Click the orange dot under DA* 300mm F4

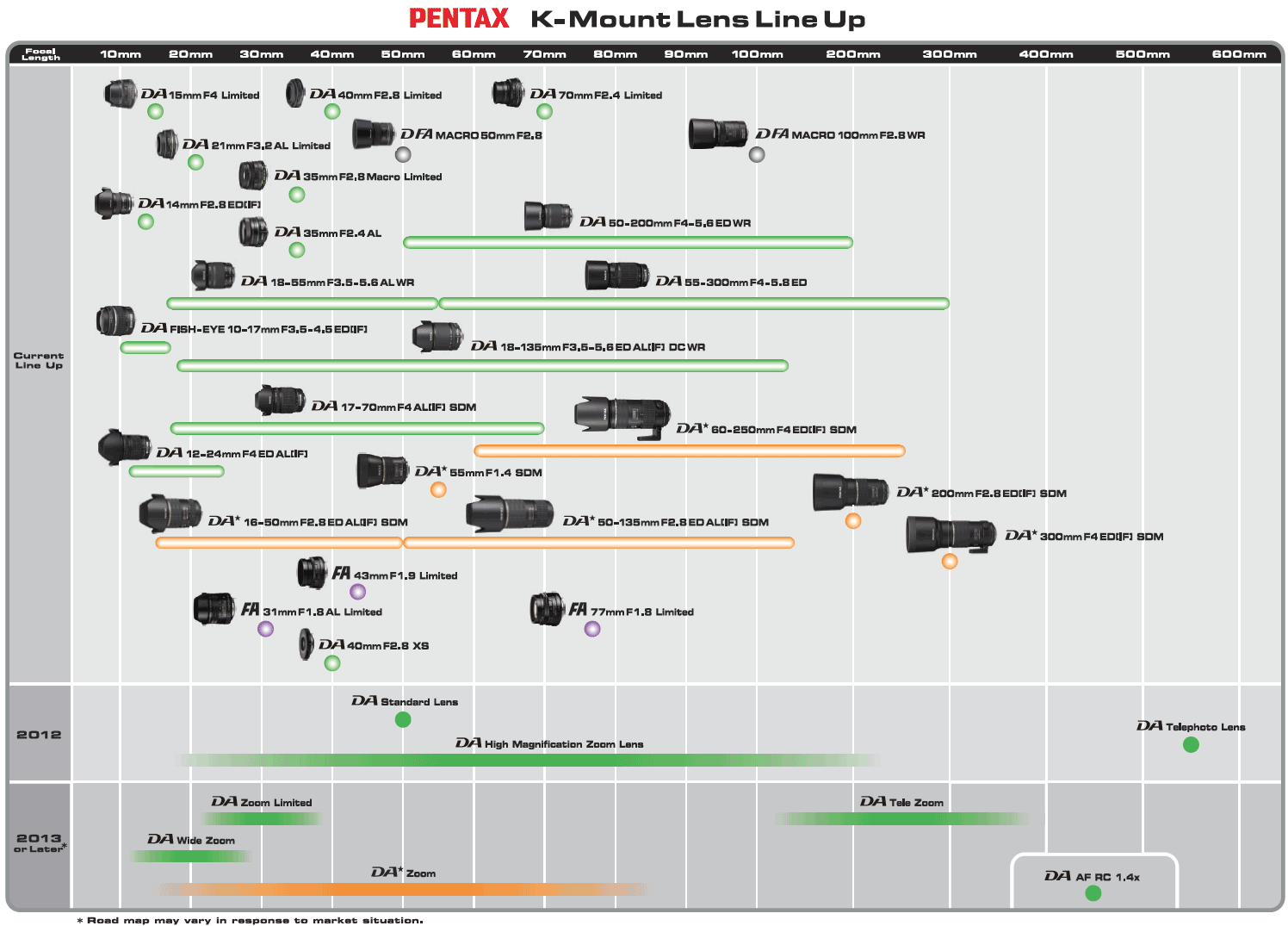950,562
